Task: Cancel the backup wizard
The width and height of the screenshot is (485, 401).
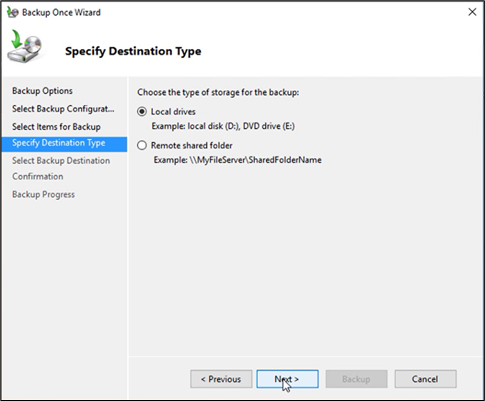Action: point(425,379)
